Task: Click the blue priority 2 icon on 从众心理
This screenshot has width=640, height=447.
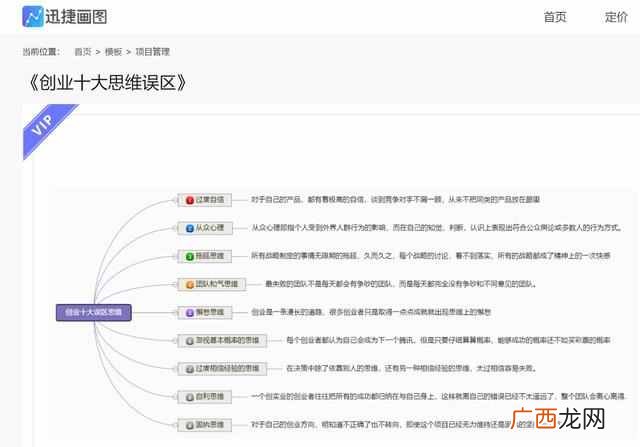Action: point(190,228)
